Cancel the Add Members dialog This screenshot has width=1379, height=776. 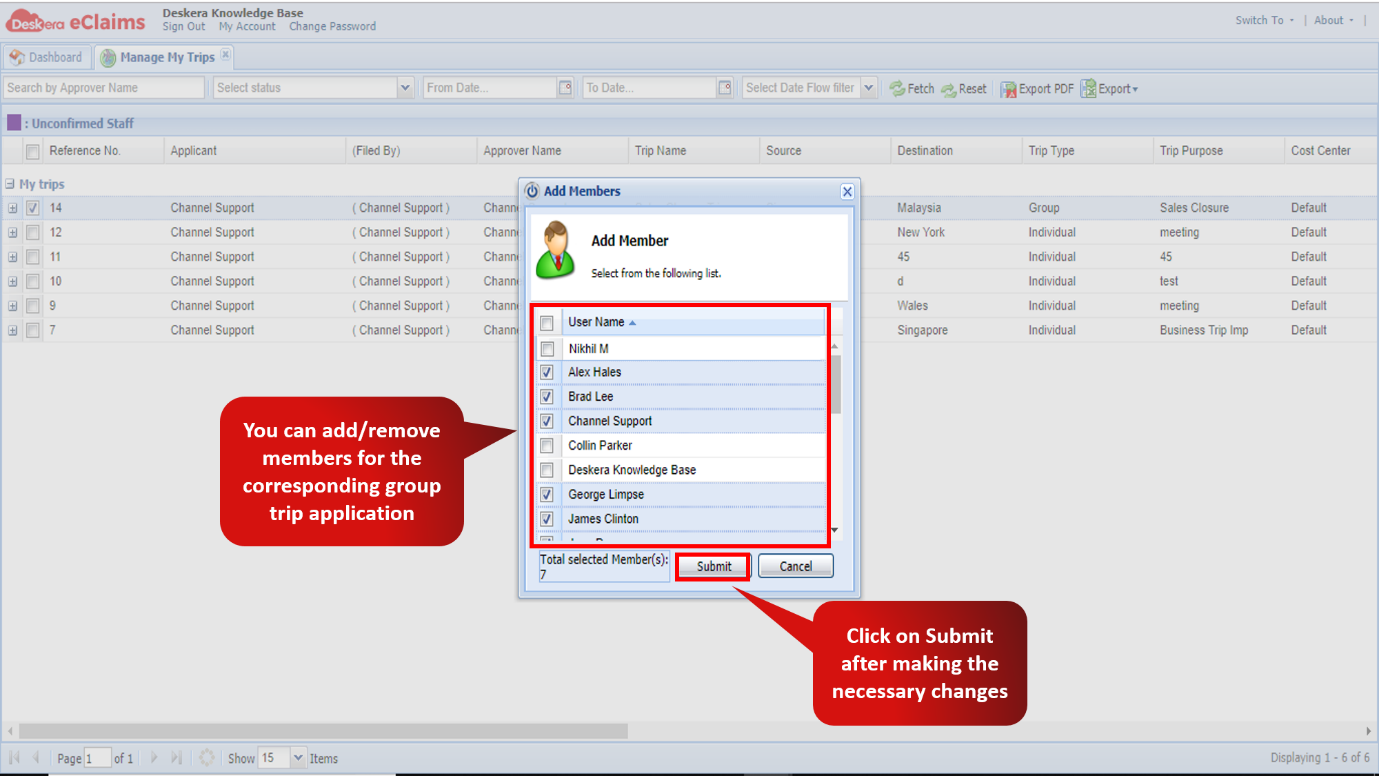click(x=796, y=566)
